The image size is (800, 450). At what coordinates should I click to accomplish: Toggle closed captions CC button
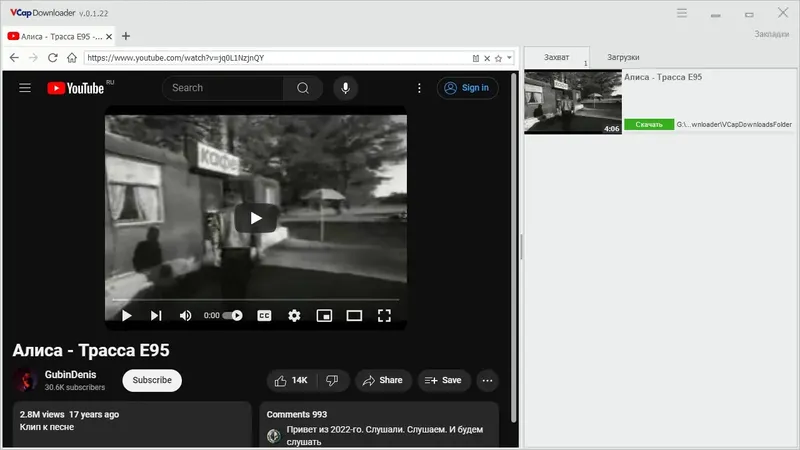click(264, 316)
